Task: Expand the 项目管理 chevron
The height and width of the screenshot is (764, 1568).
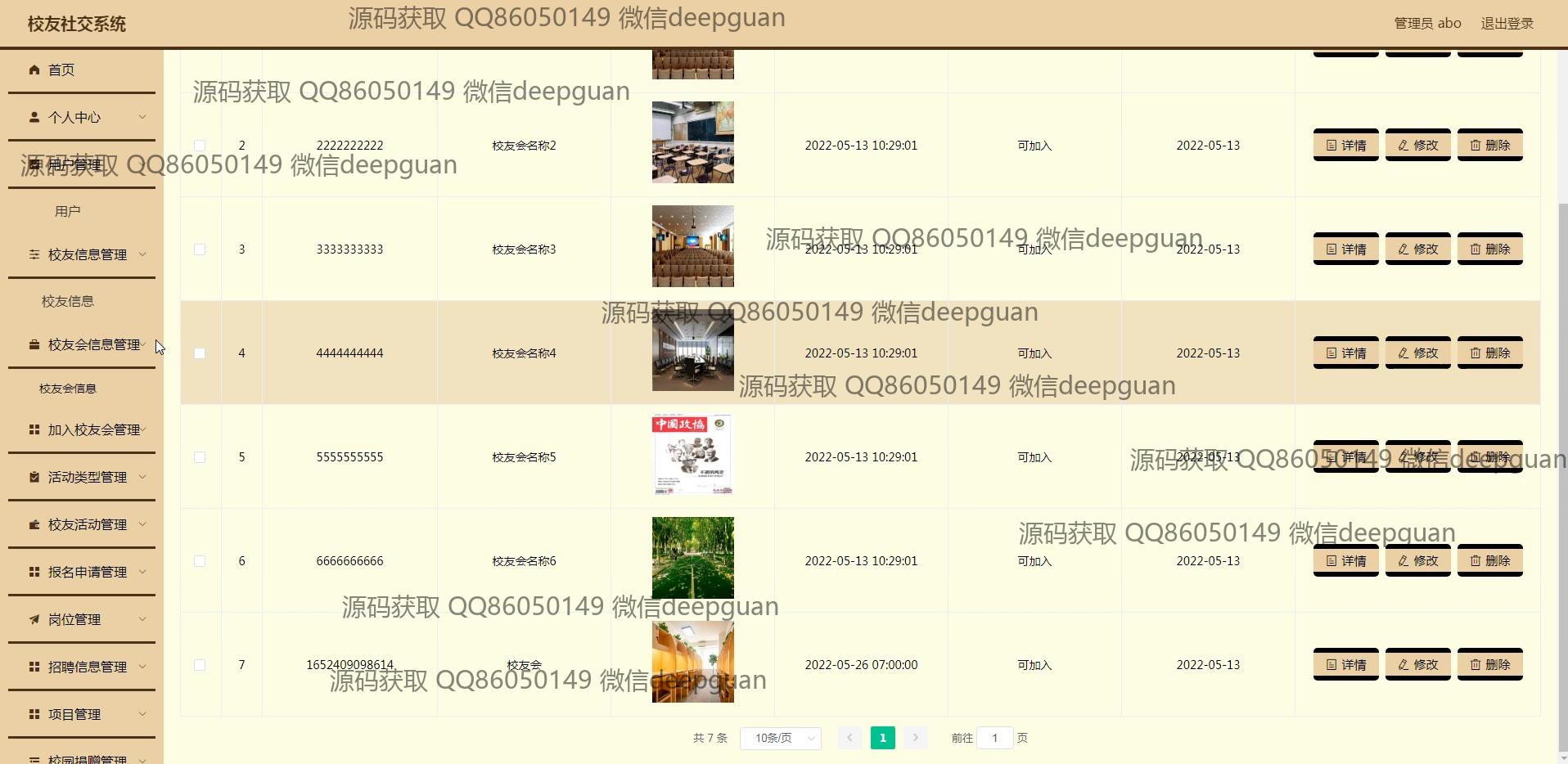Action: (142, 714)
